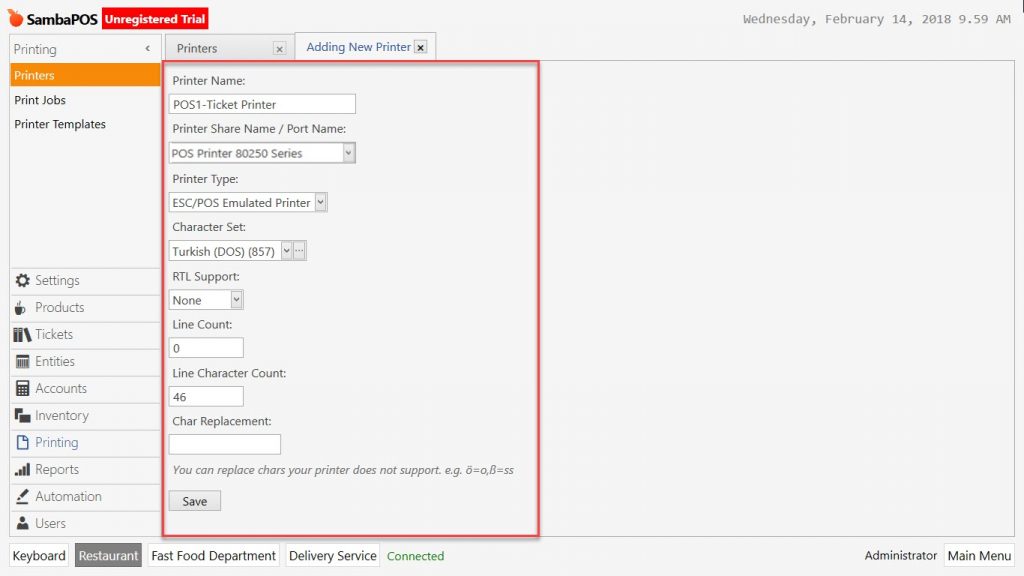The height and width of the screenshot is (576, 1024).
Task: Click the Printing page icon
Action: click(x=22, y=442)
